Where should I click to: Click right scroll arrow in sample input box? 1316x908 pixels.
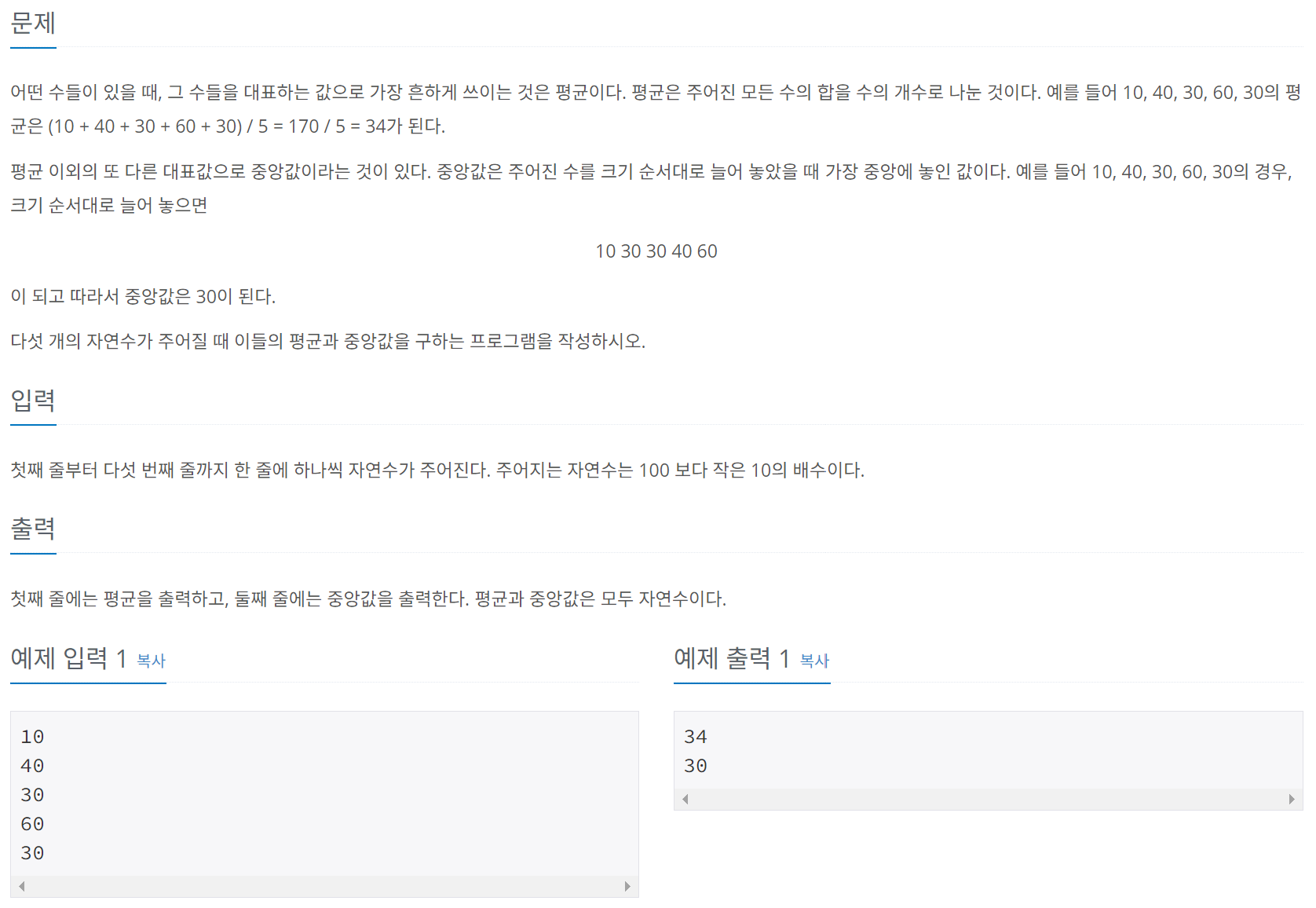[x=627, y=887]
